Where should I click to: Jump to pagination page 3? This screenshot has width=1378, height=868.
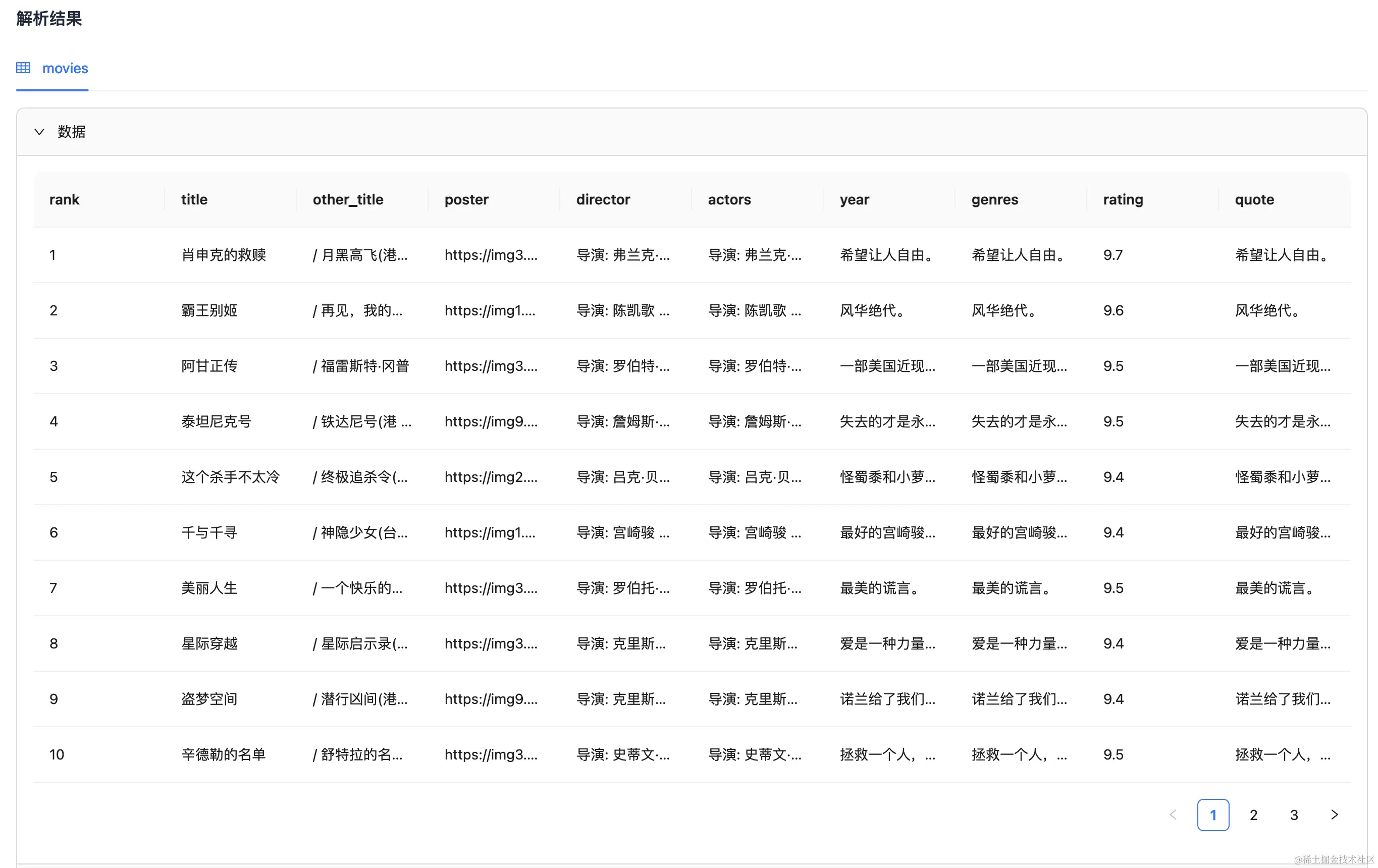click(1293, 815)
